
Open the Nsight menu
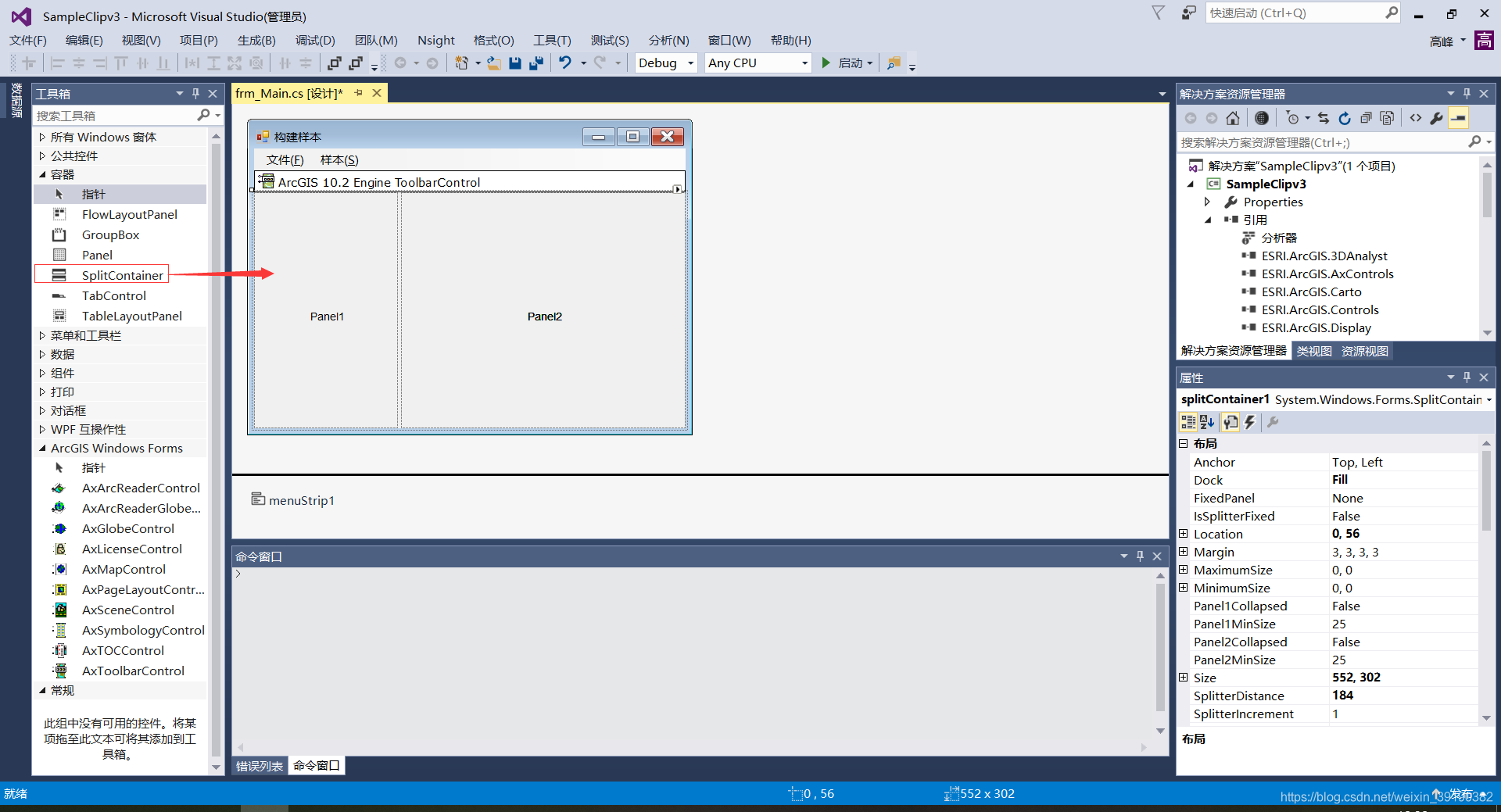(436, 40)
